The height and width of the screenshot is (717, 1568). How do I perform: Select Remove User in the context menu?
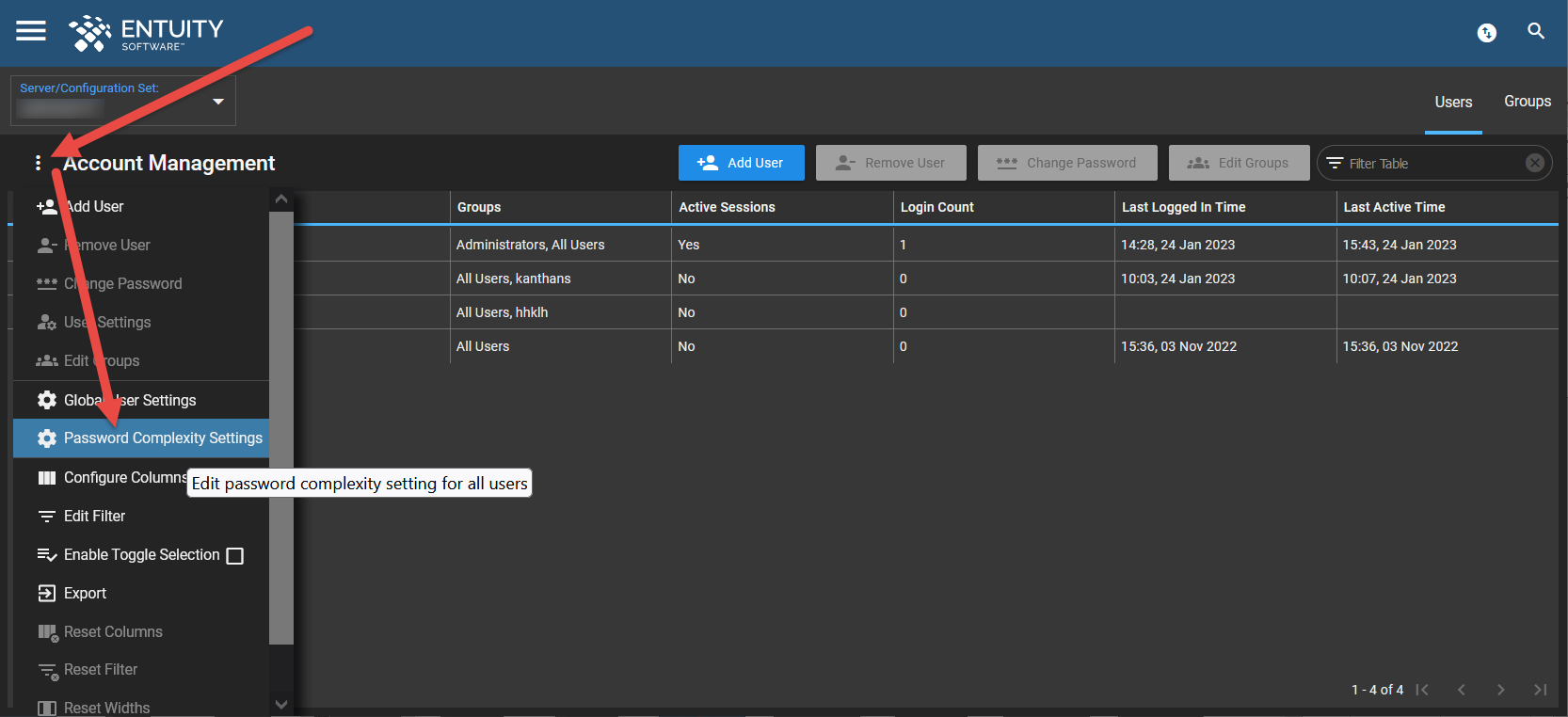(x=141, y=245)
